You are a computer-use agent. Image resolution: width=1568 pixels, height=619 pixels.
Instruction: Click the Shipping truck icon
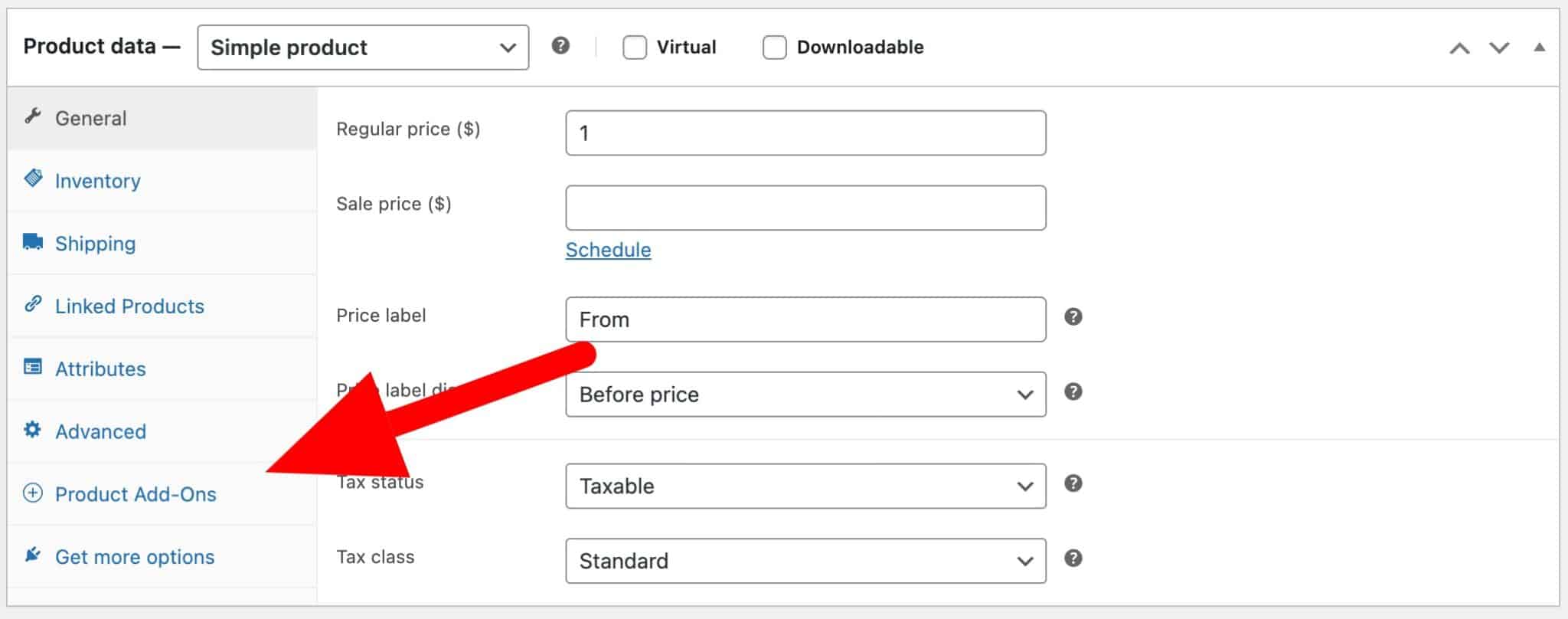pyautogui.click(x=31, y=241)
